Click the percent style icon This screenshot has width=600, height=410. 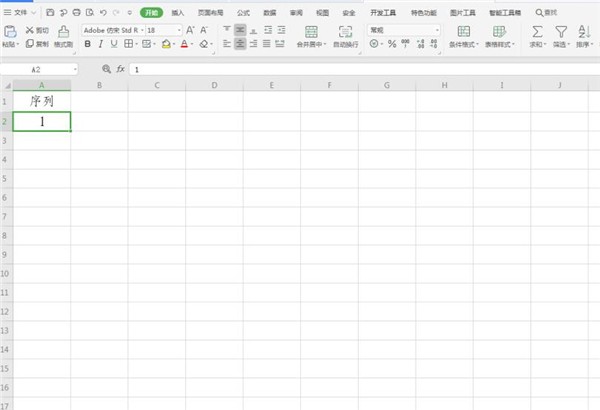[390, 44]
